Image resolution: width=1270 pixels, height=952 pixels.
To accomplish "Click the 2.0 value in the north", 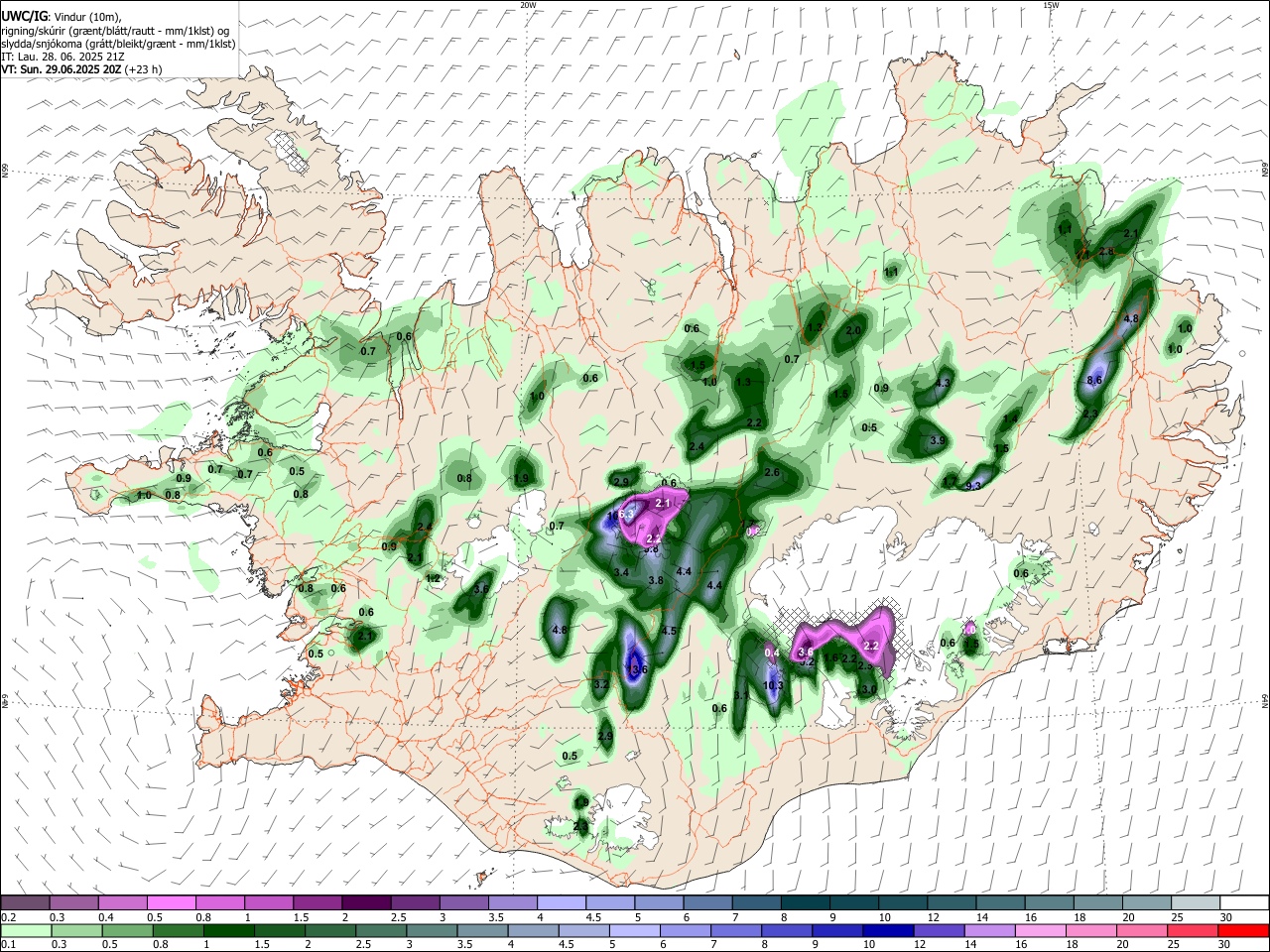I will click(x=853, y=330).
